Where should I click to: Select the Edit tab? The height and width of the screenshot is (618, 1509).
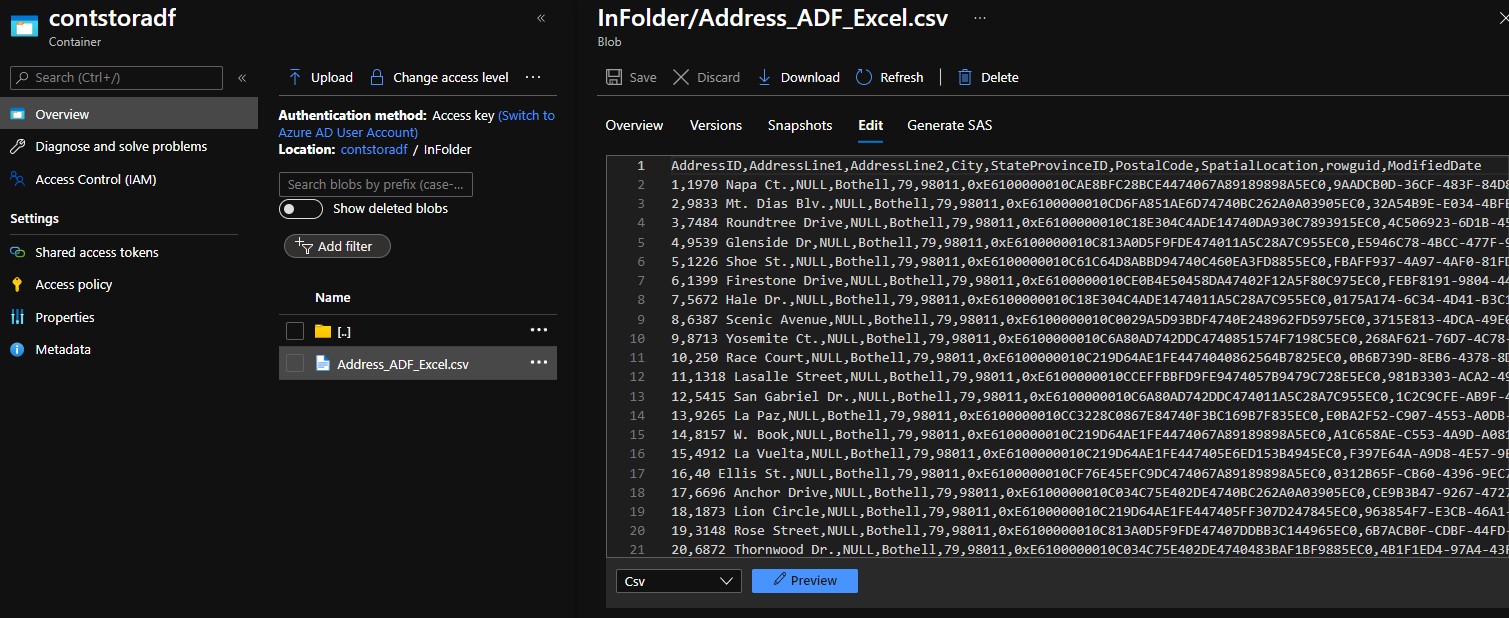(x=870, y=125)
